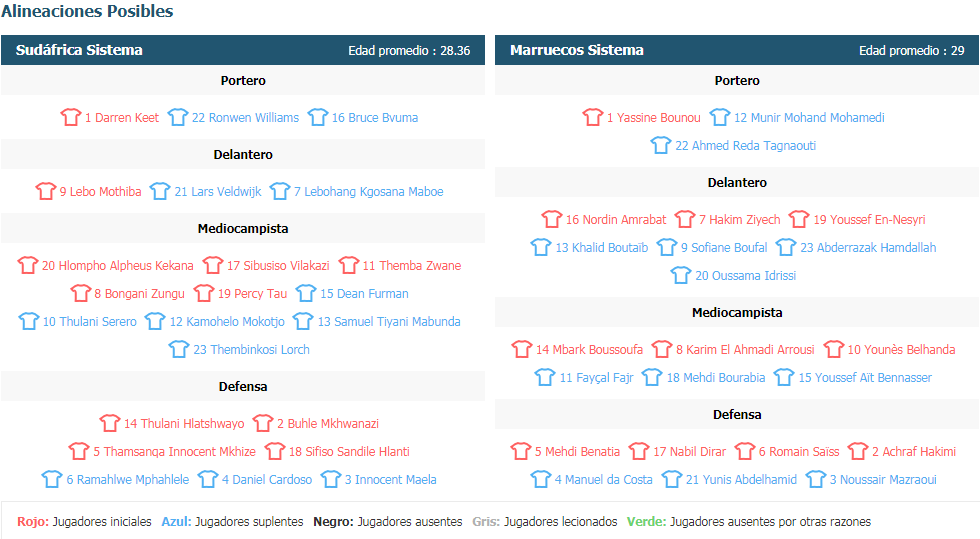This screenshot has width=980, height=539.
Task: Click Marruecos' Delantero section heading
Action: click(x=737, y=183)
